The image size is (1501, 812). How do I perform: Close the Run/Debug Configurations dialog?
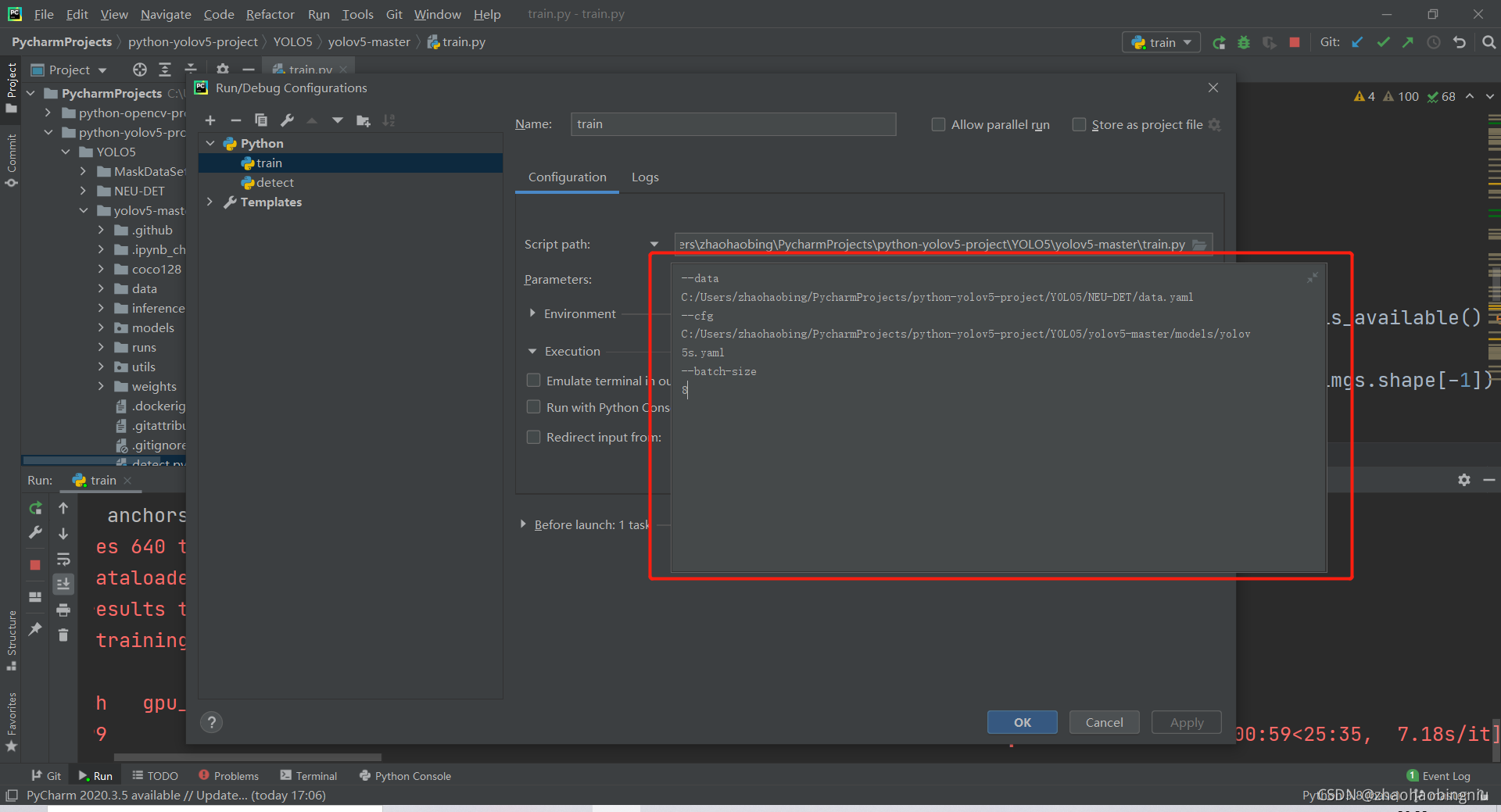pyautogui.click(x=1213, y=88)
